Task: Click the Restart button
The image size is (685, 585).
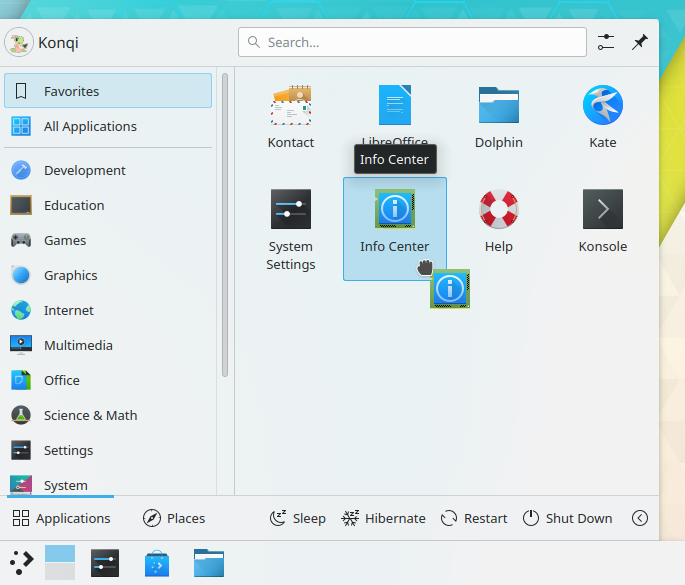Action: coord(474,518)
